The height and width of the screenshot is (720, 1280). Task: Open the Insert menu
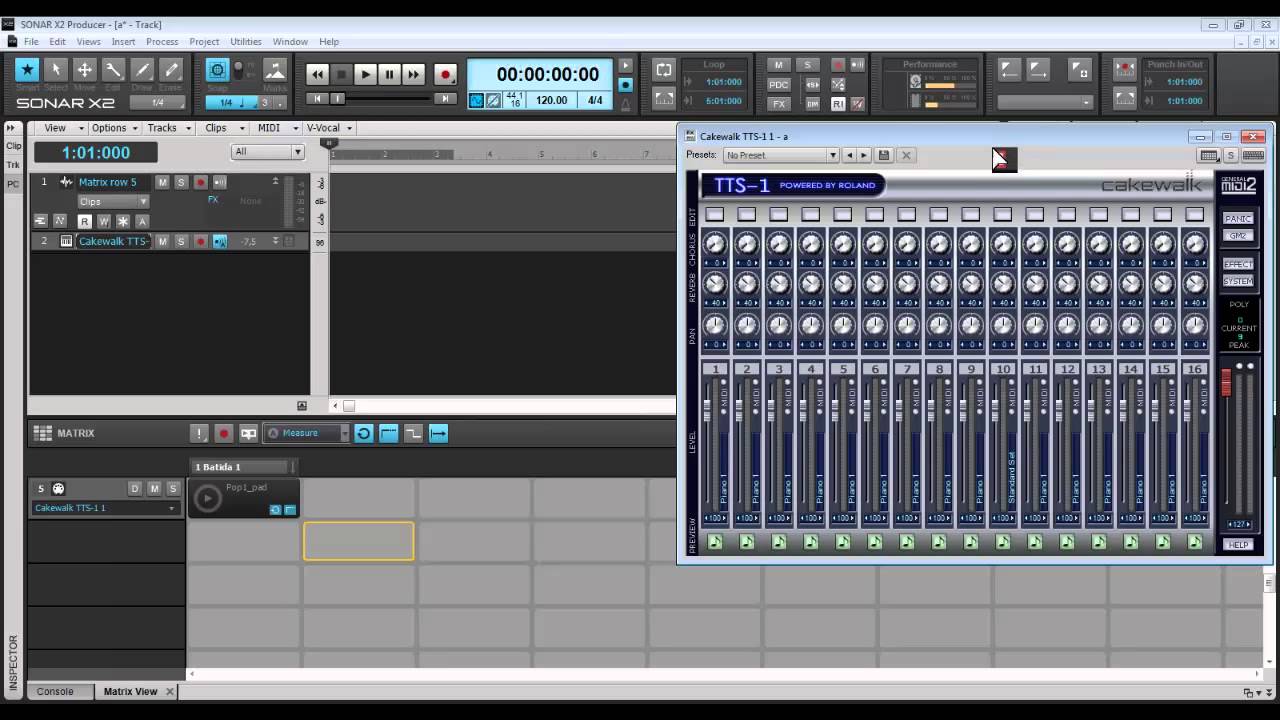[x=123, y=42]
